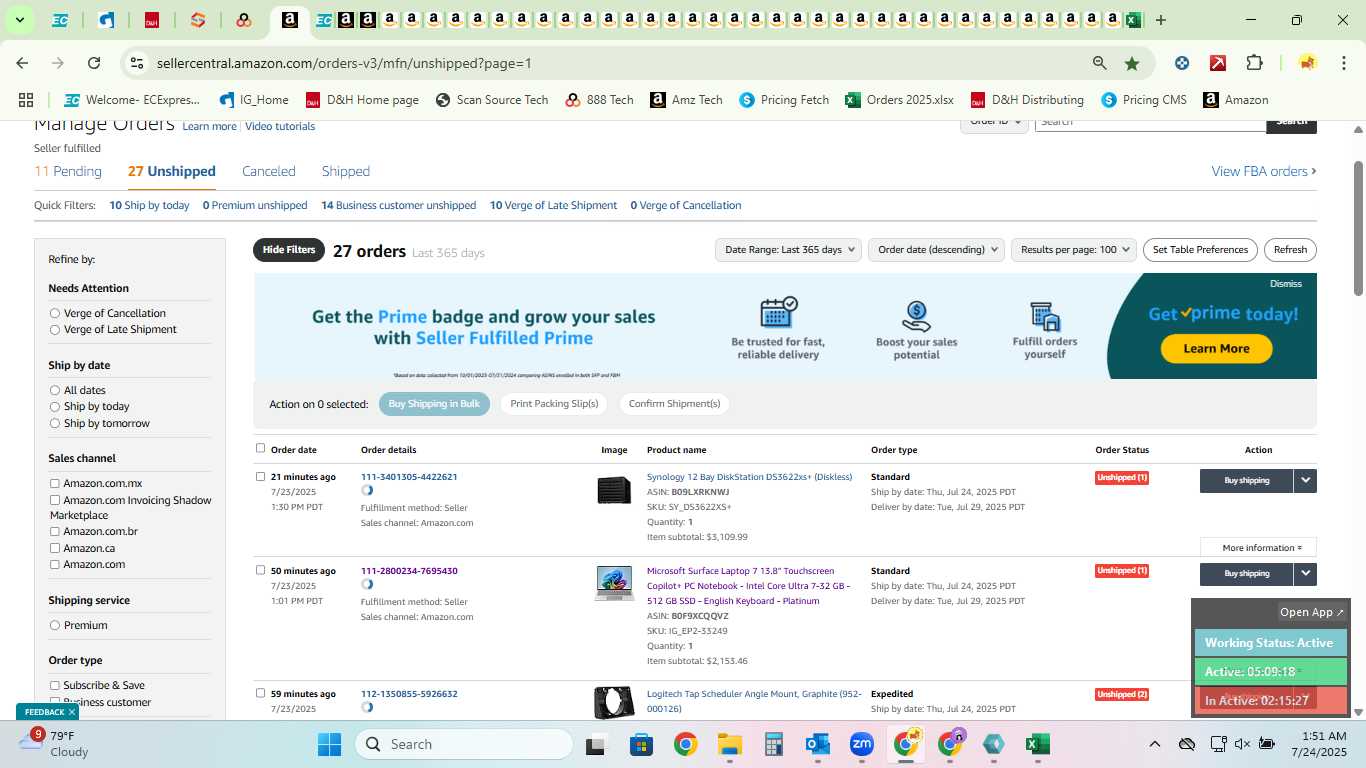The height and width of the screenshot is (768, 1366).
Task: Open the Windows Start menu
Action: click(x=329, y=744)
